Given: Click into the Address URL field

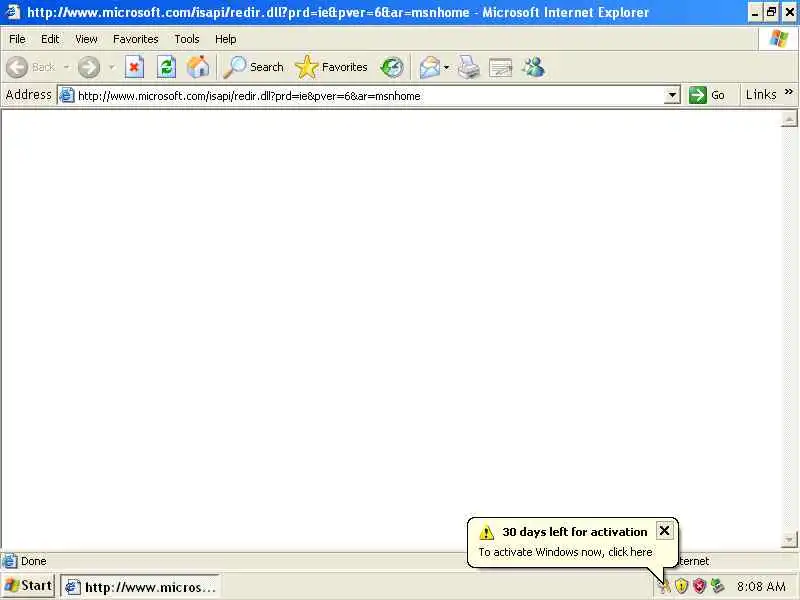Looking at the screenshot, I should click(369, 95).
